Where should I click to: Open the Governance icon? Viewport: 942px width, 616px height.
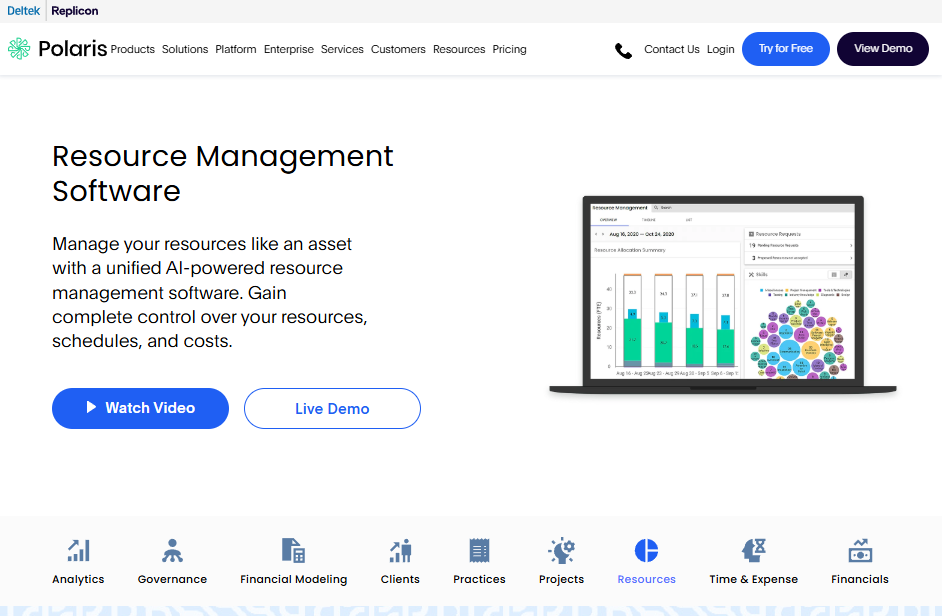172,550
